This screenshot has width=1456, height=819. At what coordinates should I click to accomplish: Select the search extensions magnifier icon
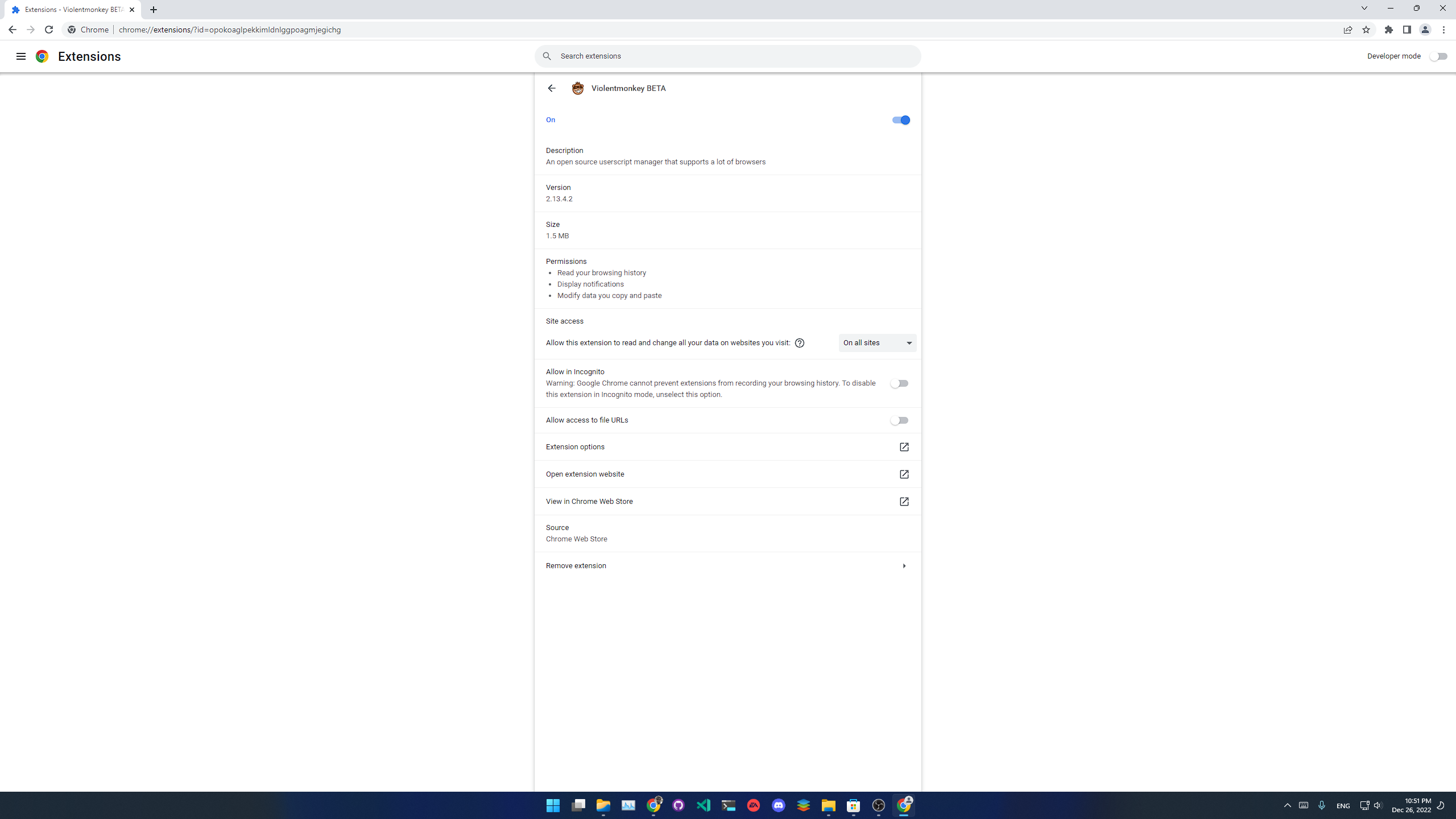click(546, 56)
